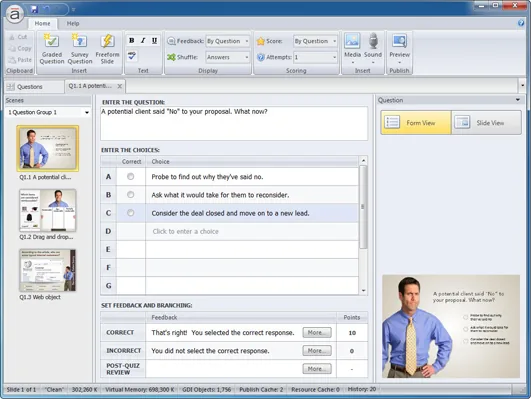Switch to the Questions tab
Image resolution: width=531 pixels, height=399 pixels.
(34, 87)
